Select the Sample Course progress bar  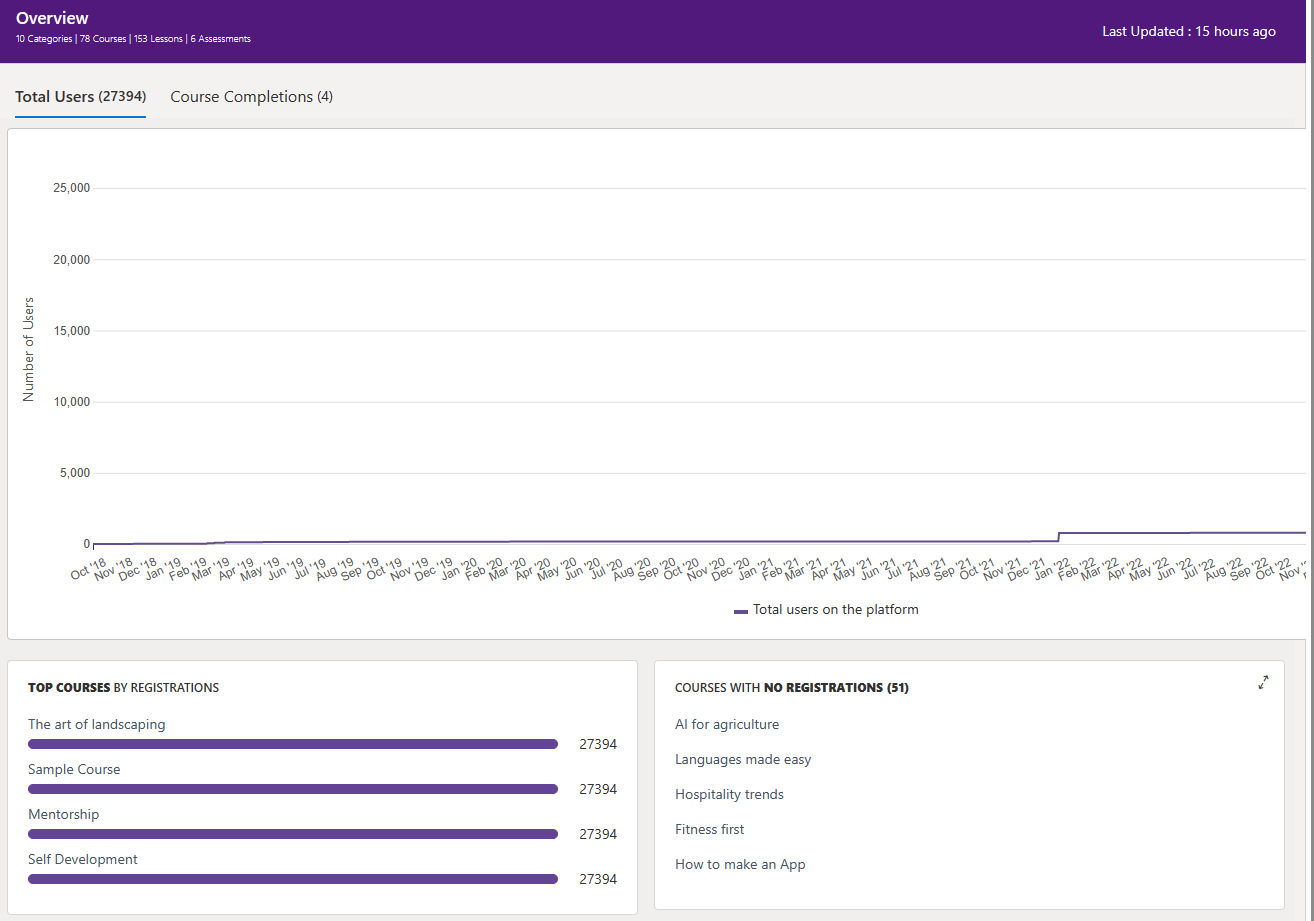293,789
